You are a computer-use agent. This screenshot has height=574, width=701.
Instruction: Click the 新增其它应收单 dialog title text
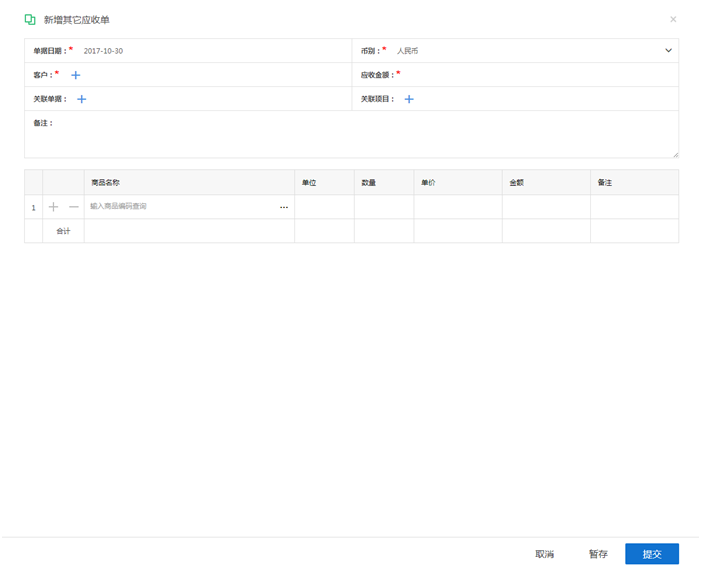point(76,20)
